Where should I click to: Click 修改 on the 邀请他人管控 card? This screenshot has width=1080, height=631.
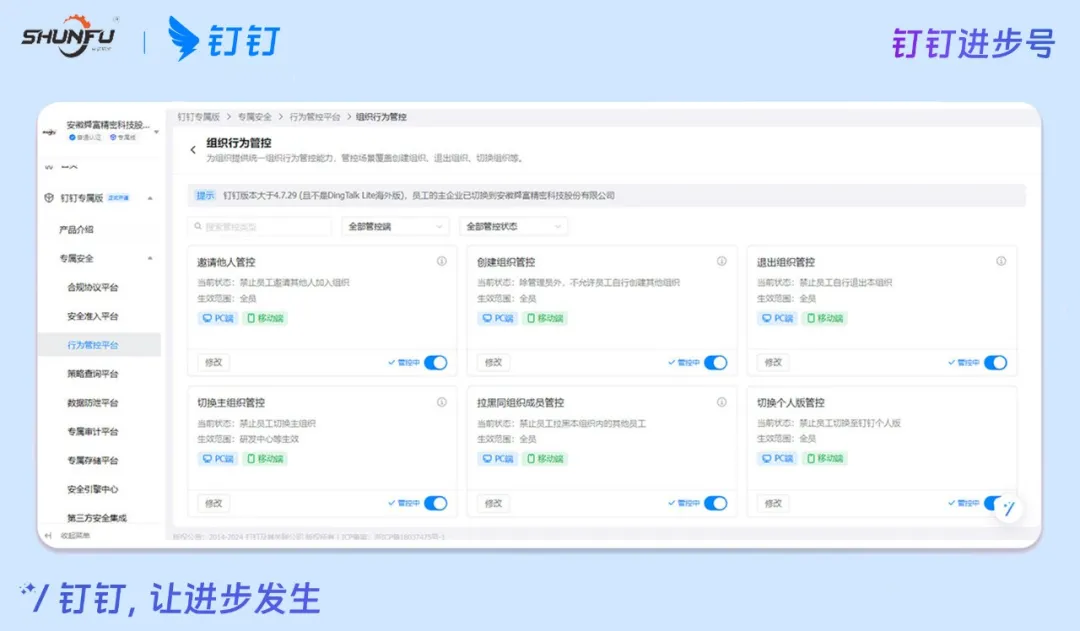tap(214, 362)
